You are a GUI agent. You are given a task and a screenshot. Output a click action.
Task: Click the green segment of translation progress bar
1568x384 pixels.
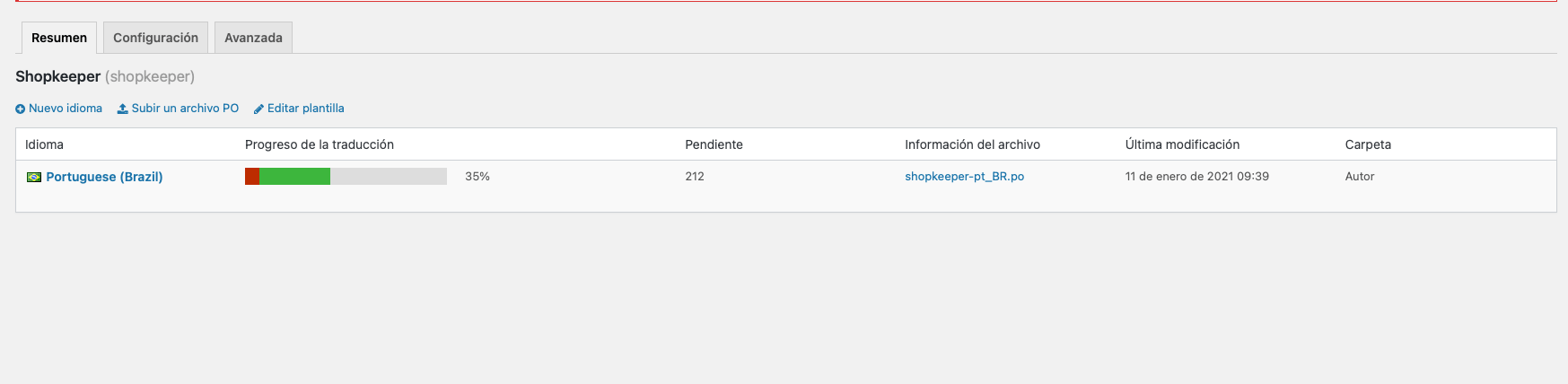pyautogui.click(x=294, y=176)
